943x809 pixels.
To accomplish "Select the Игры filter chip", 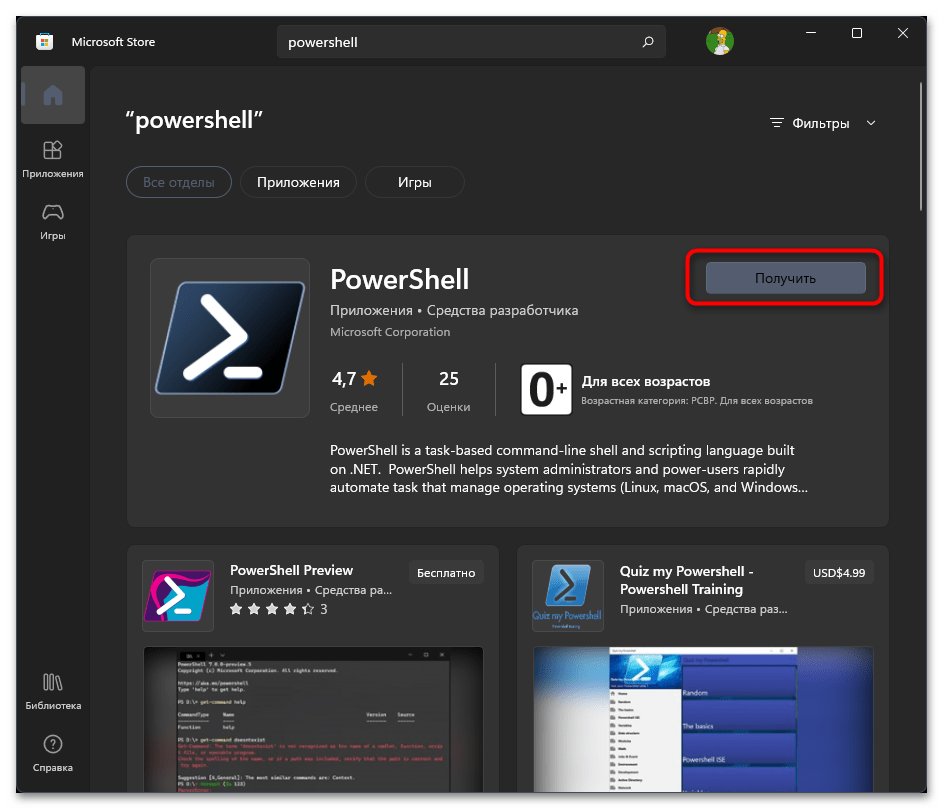I will coord(414,182).
